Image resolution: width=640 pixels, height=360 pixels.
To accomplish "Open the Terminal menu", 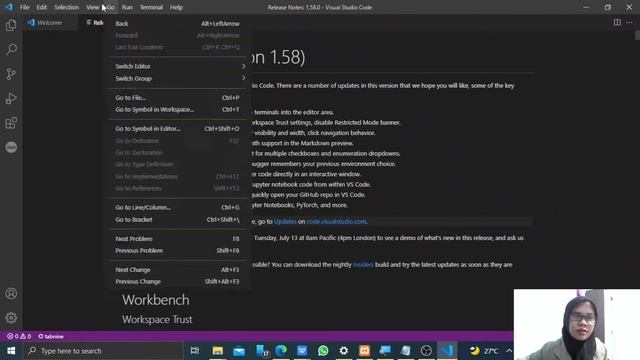I will 151,7.
